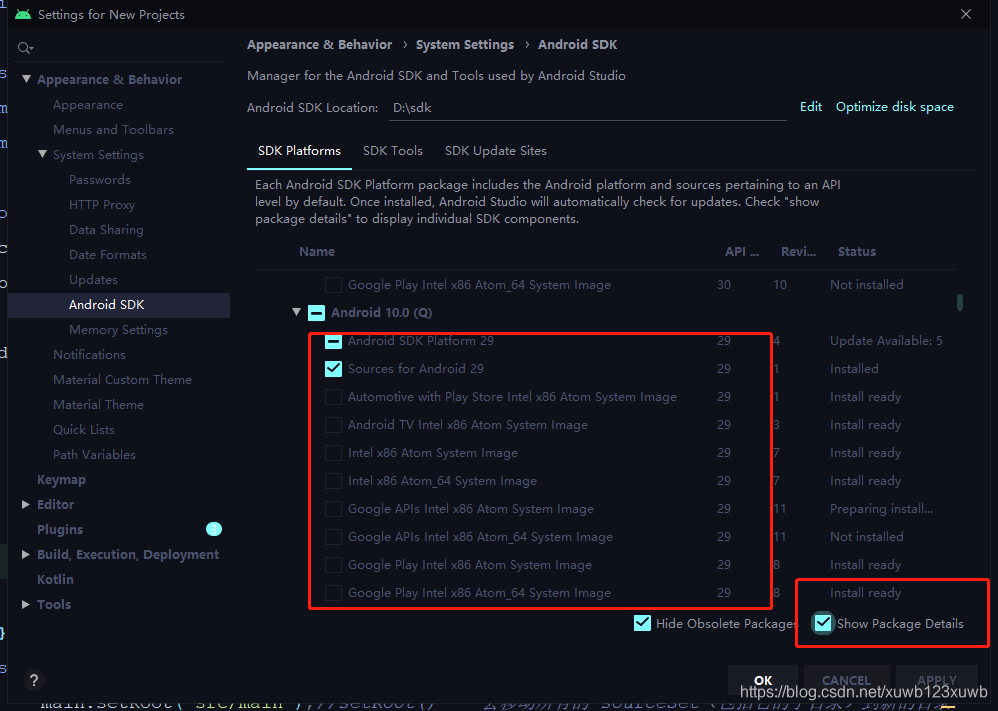Viewport: 998px width, 711px height.
Task: Check Intel x86 Atom System Image API 29
Action: point(333,453)
